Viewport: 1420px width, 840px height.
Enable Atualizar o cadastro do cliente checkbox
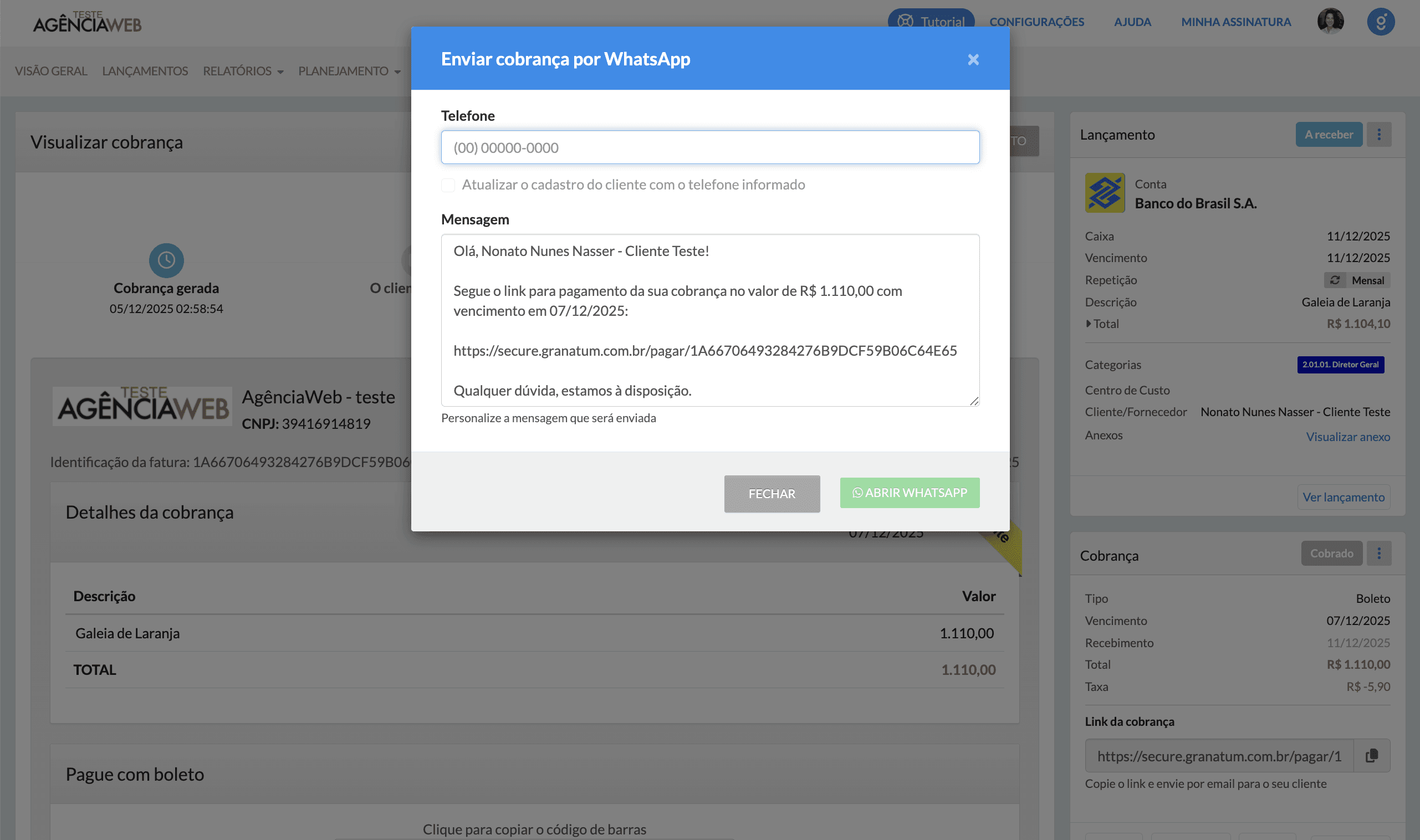coord(448,185)
